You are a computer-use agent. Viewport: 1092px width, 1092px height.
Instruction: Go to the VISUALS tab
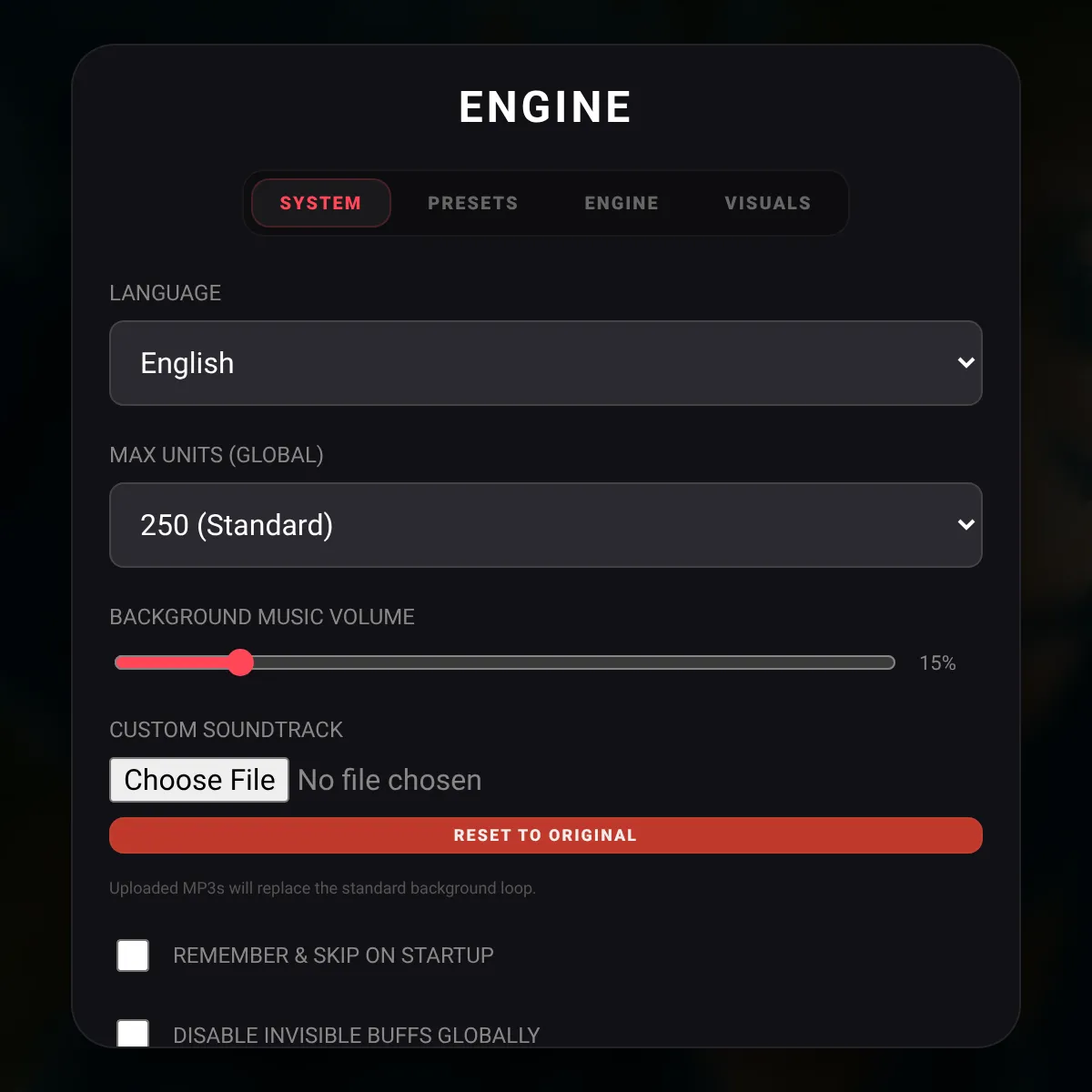(768, 203)
